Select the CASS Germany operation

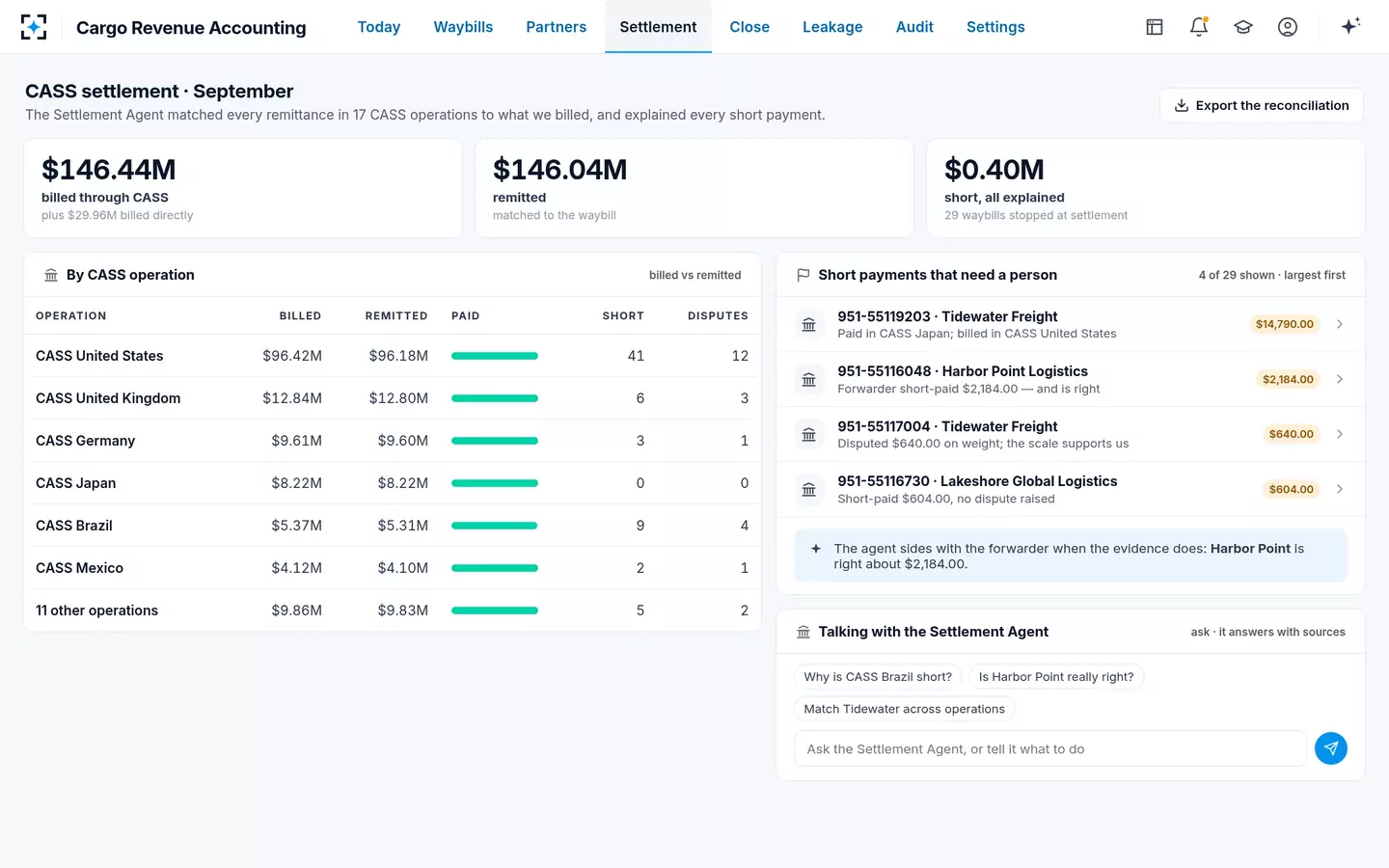point(393,441)
